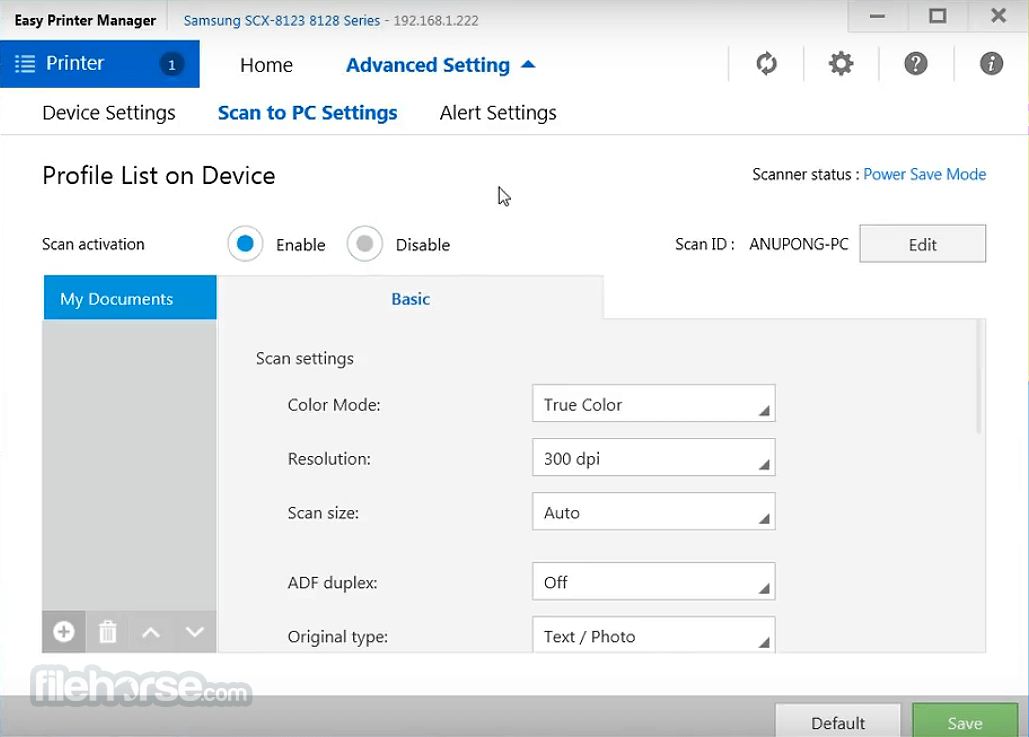The height and width of the screenshot is (737, 1029).
Task: Delete profile using the trash icon
Action: click(108, 632)
